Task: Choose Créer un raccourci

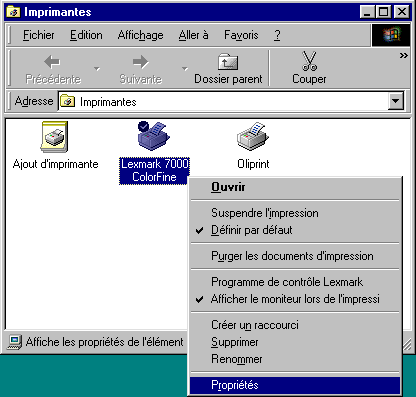Action: [x=295, y=325]
